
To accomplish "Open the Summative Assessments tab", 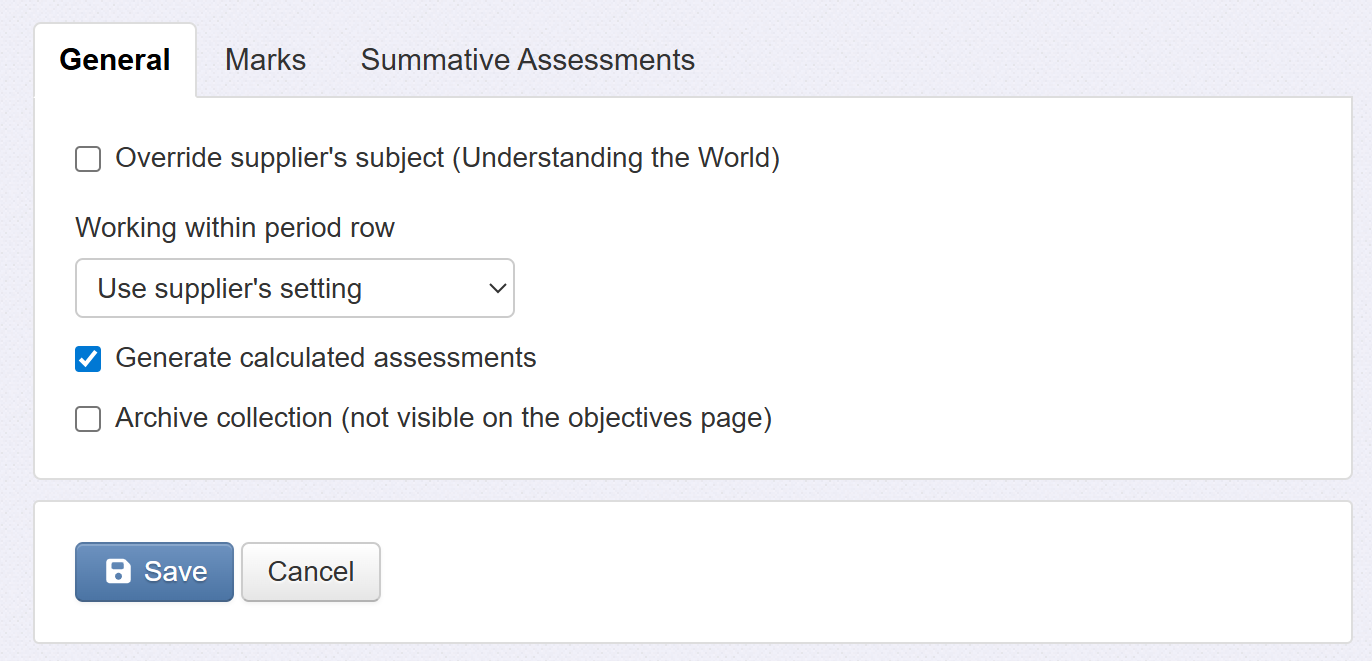I will (527, 60).
